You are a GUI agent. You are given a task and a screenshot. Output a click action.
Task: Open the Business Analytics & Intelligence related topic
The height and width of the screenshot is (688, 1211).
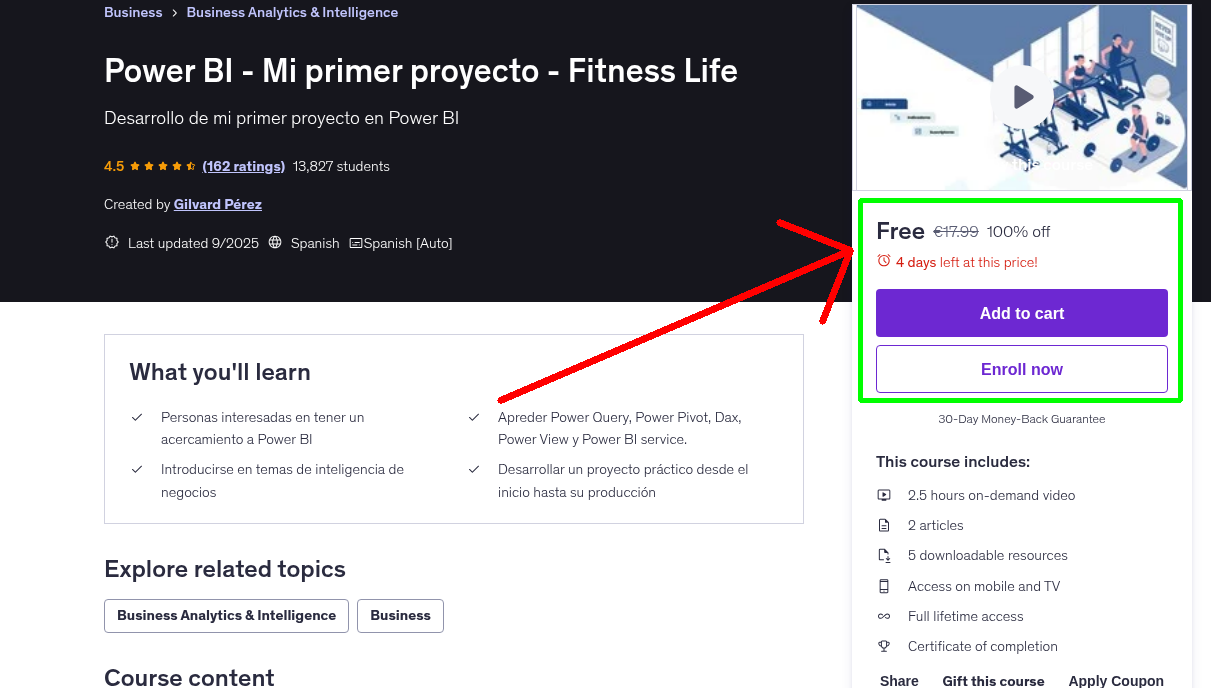pos(226,615)
